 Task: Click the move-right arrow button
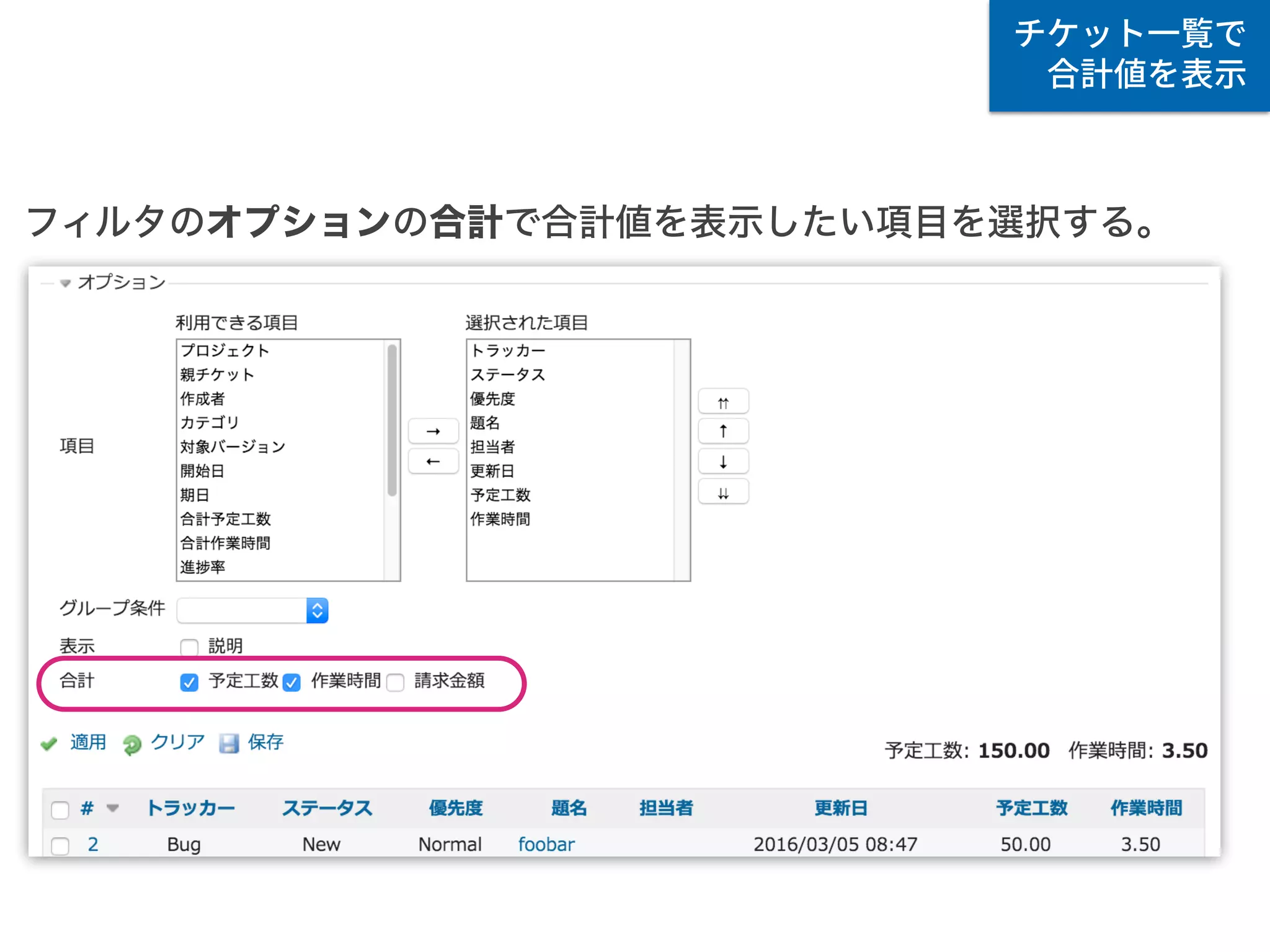433,431
